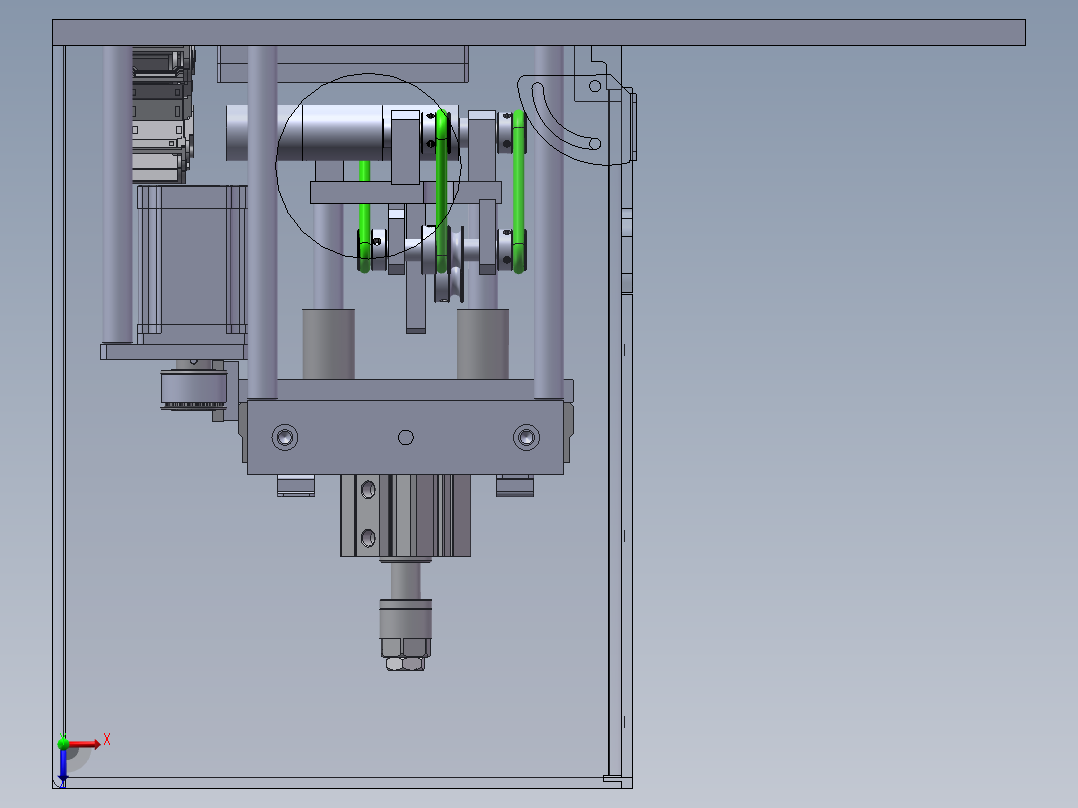1078x808 pixels.
Task: Click the left counterbored hole on the mounting block
Action: (285, 437)
